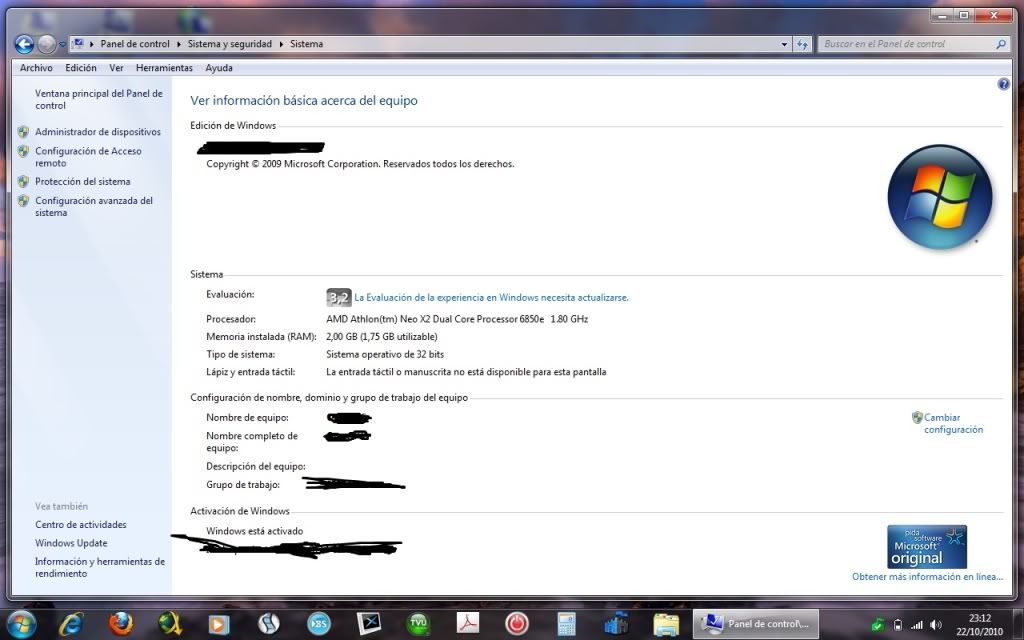This screenshot has width=1024, height=640.
Task: Click 'Windows está activado' text
Action: 255,531
